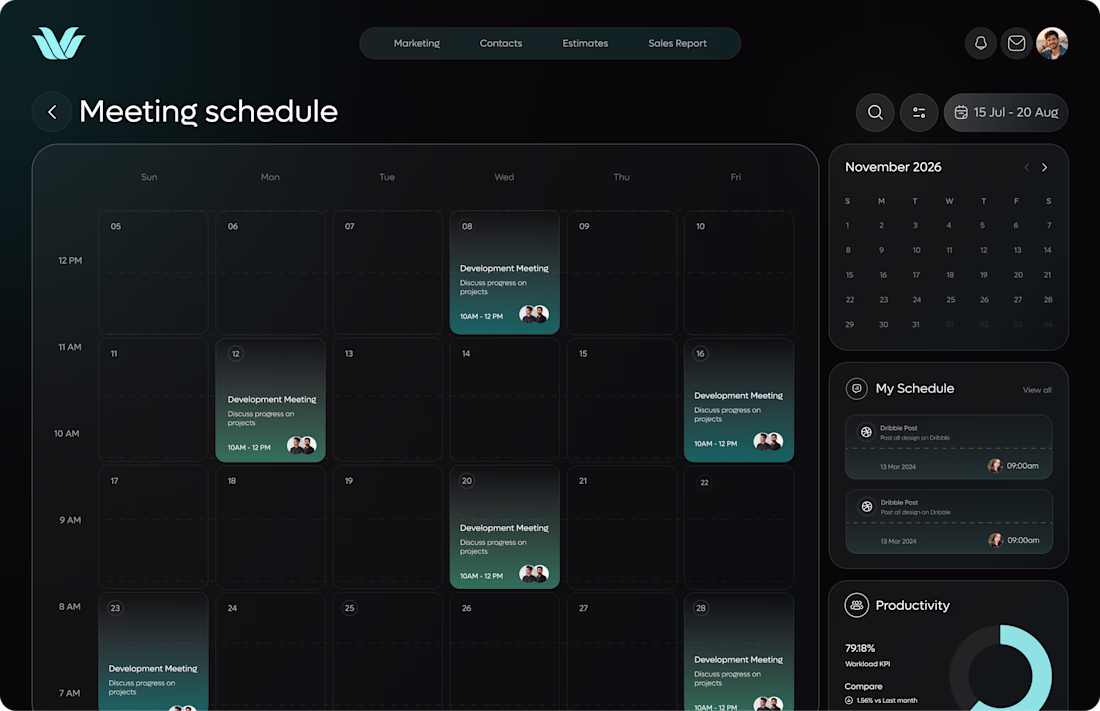Click View all in My Schedule

[x=1037, y=390]
